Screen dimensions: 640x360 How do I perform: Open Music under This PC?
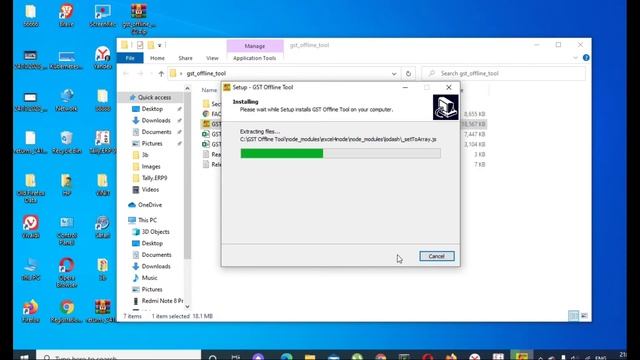[x=149, y=278]
